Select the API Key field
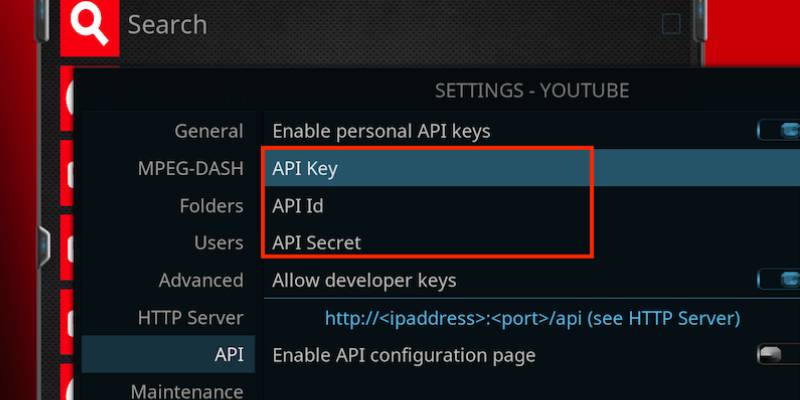 pyautogui.click(x=305, y=169)
